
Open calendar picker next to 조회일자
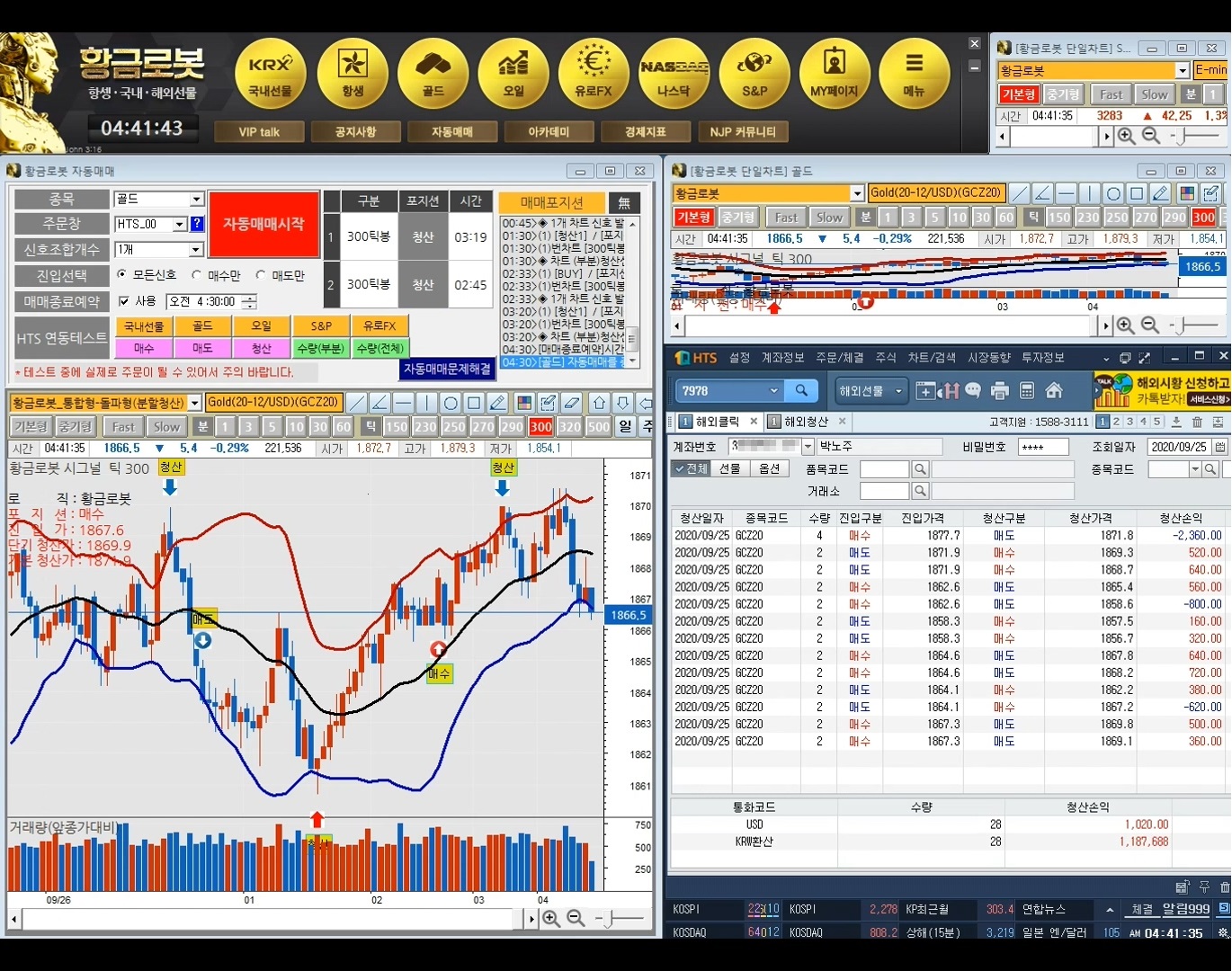pos(1220,447)
